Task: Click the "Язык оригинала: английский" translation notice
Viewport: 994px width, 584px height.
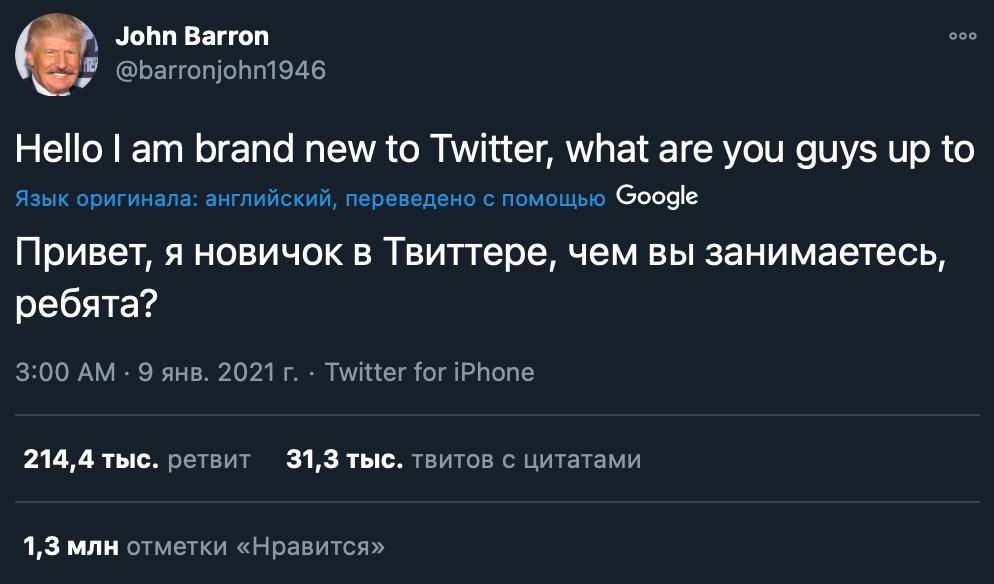Action: coord(173,199)
